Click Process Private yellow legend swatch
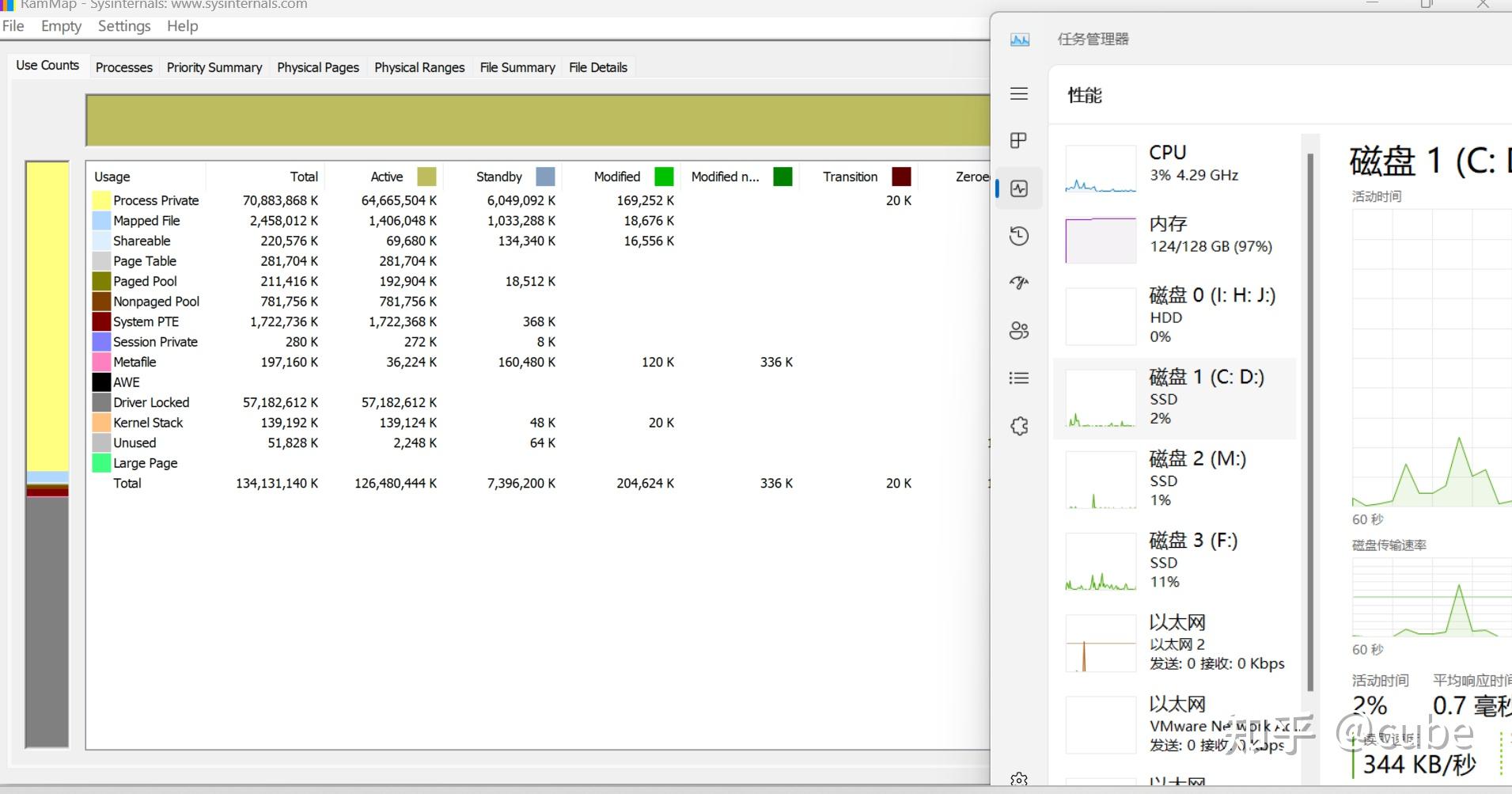Viewport: 1512px width, 794px height. 101,200
